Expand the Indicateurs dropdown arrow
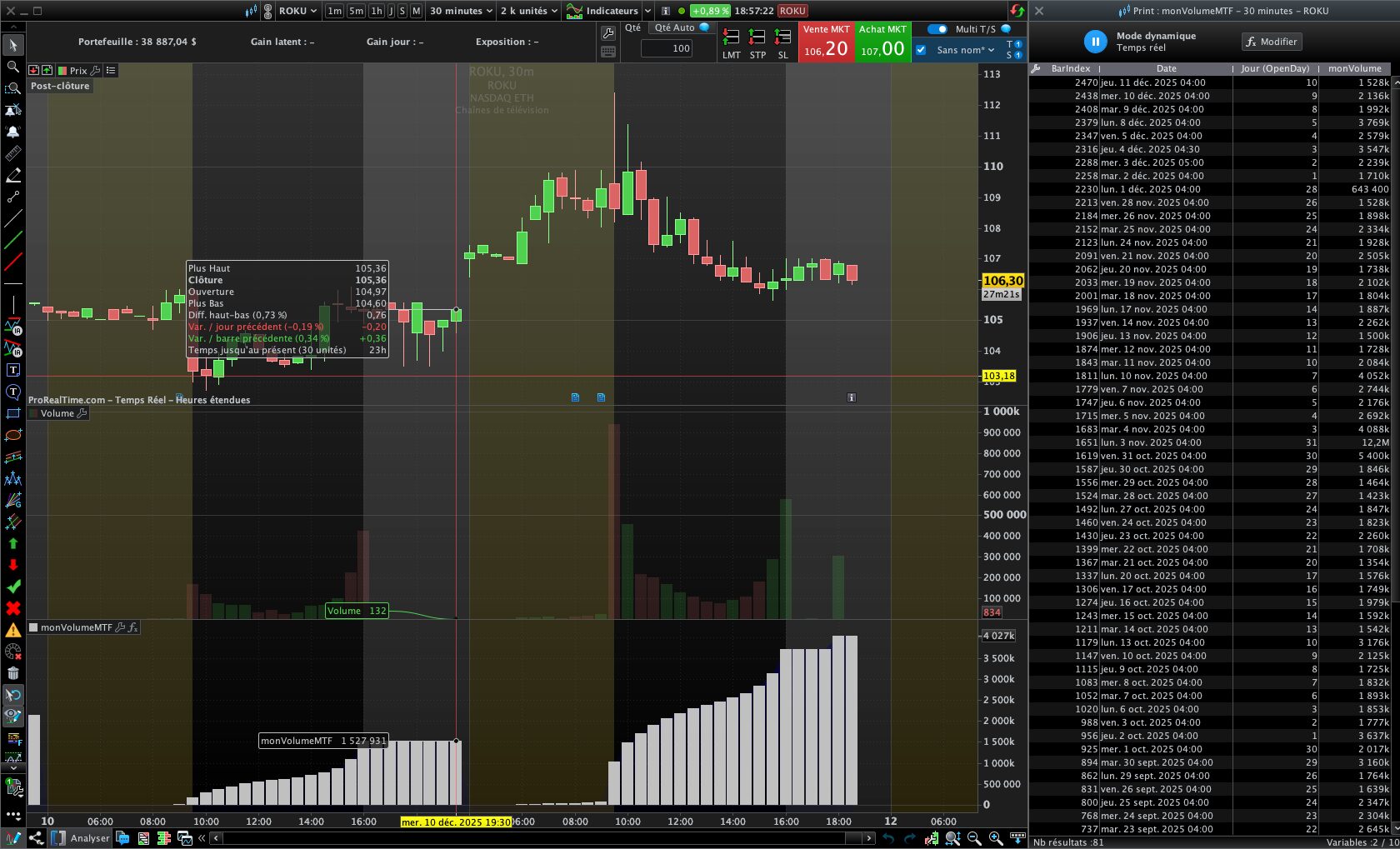This screenshot has height=849, width=1400. (x=646, y=11)
